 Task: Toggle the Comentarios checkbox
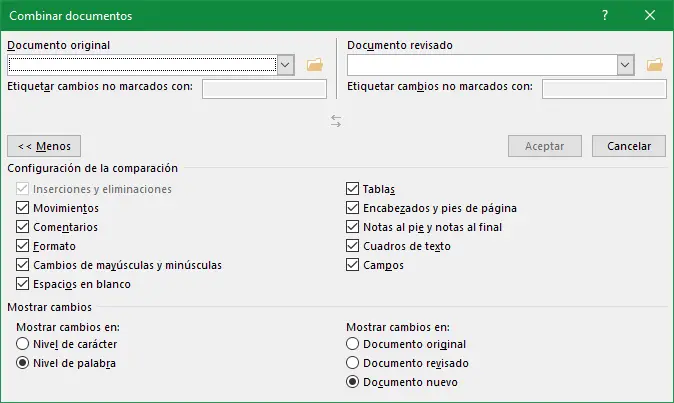(x=23, y=227)
